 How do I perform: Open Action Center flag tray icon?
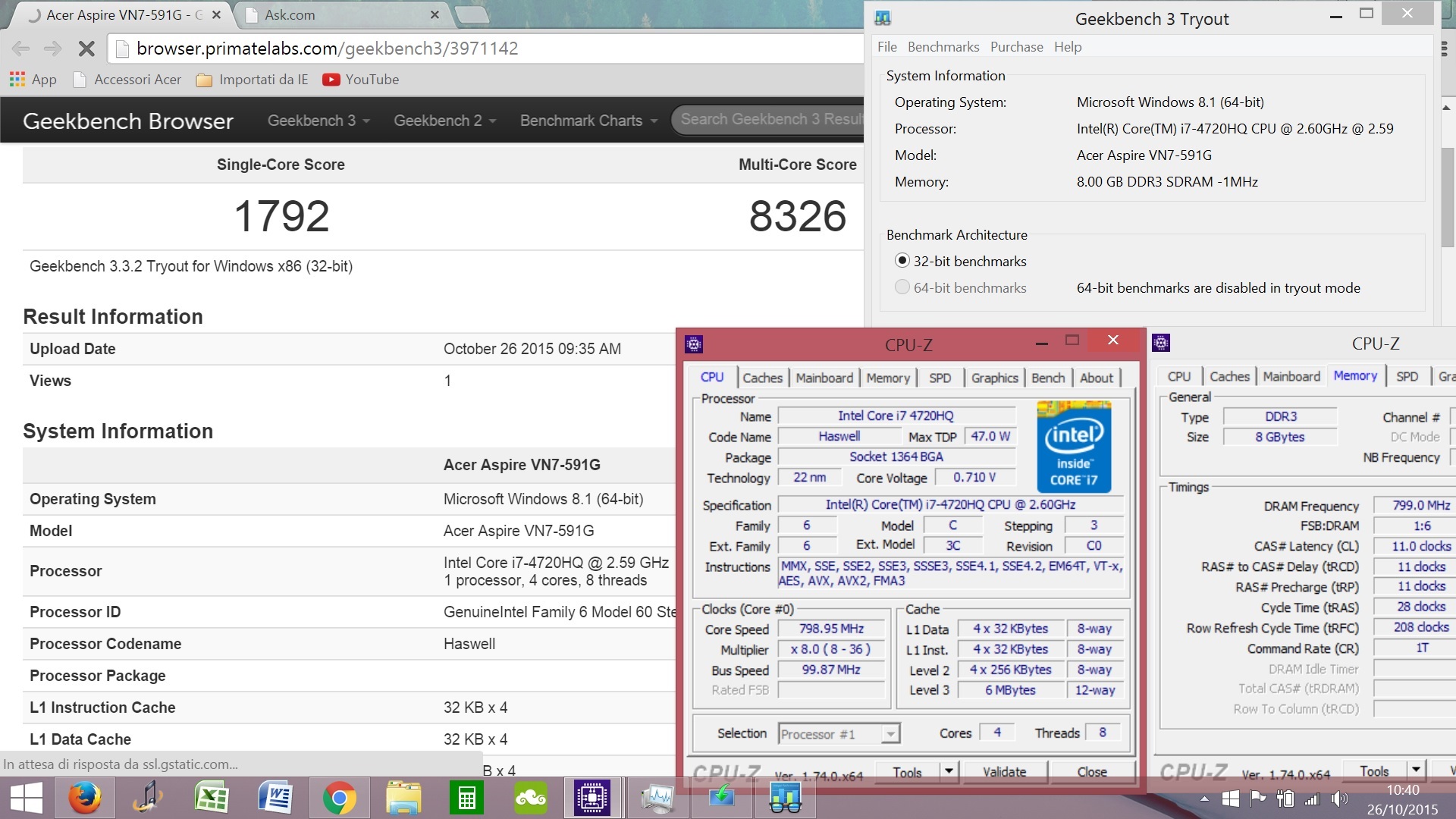coord(1258,799)
